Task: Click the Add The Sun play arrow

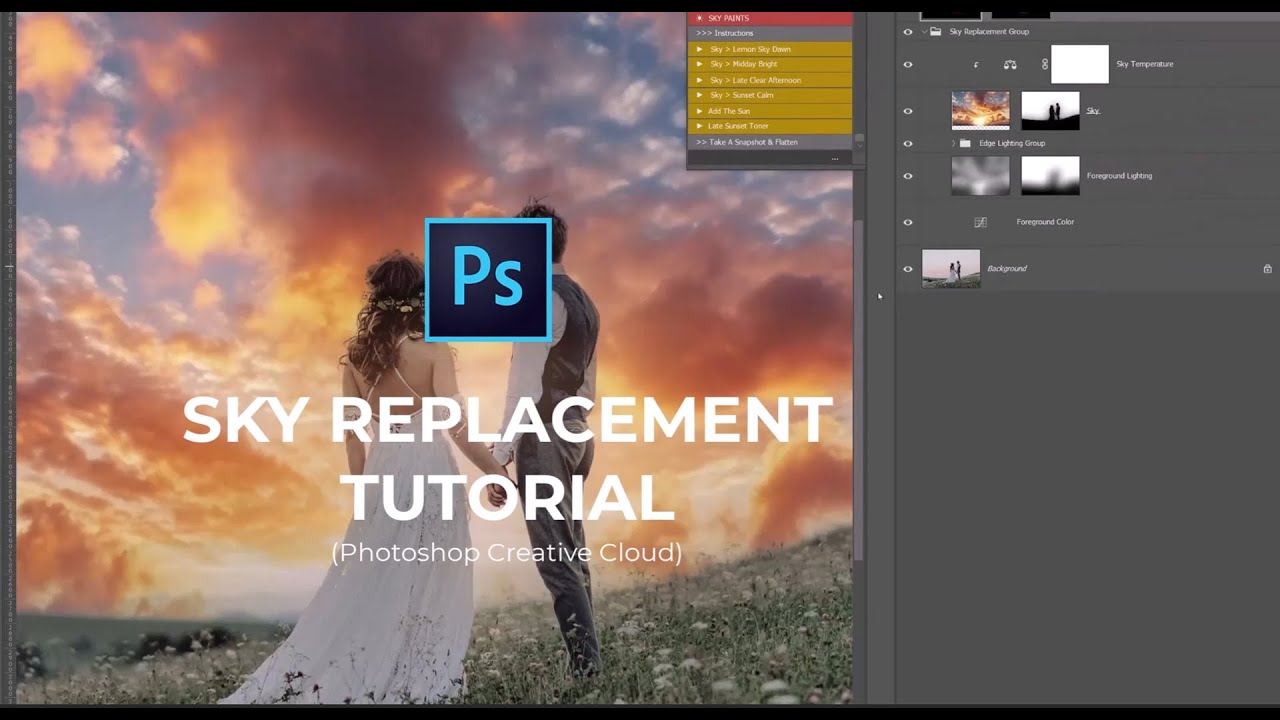Action: pyautogui.click(x=700, y=111)
